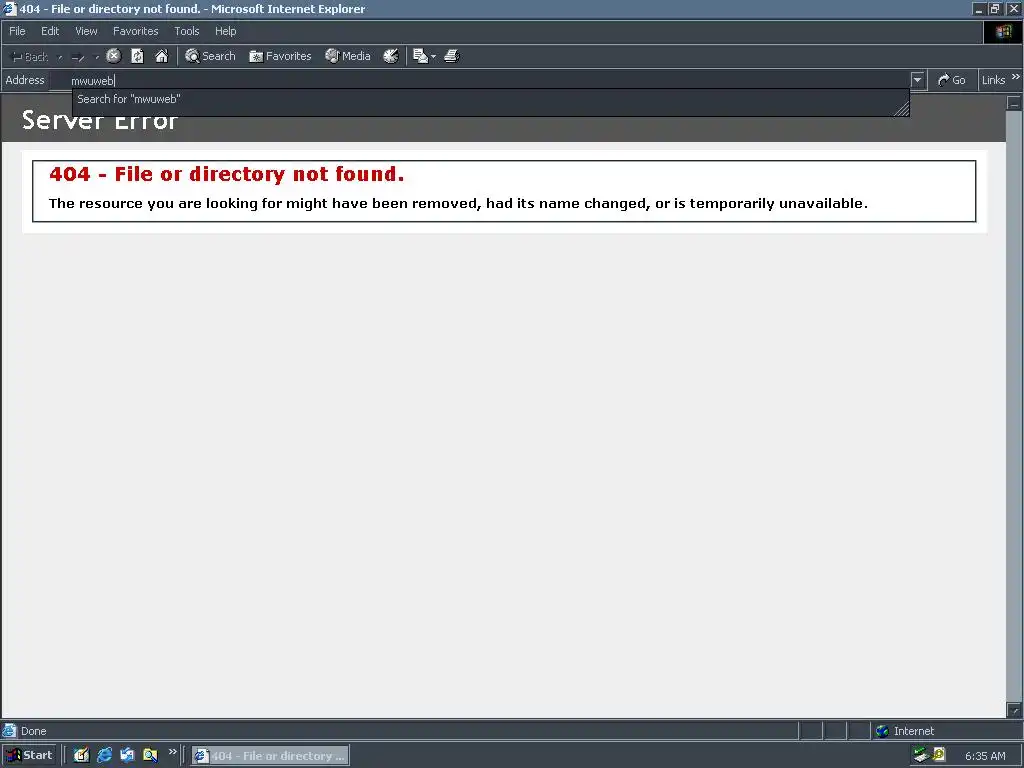This screenshot has width=1024, height=768.
Task: Launch Outlook Express from quick launch
Action: click(x=127, y=755)
